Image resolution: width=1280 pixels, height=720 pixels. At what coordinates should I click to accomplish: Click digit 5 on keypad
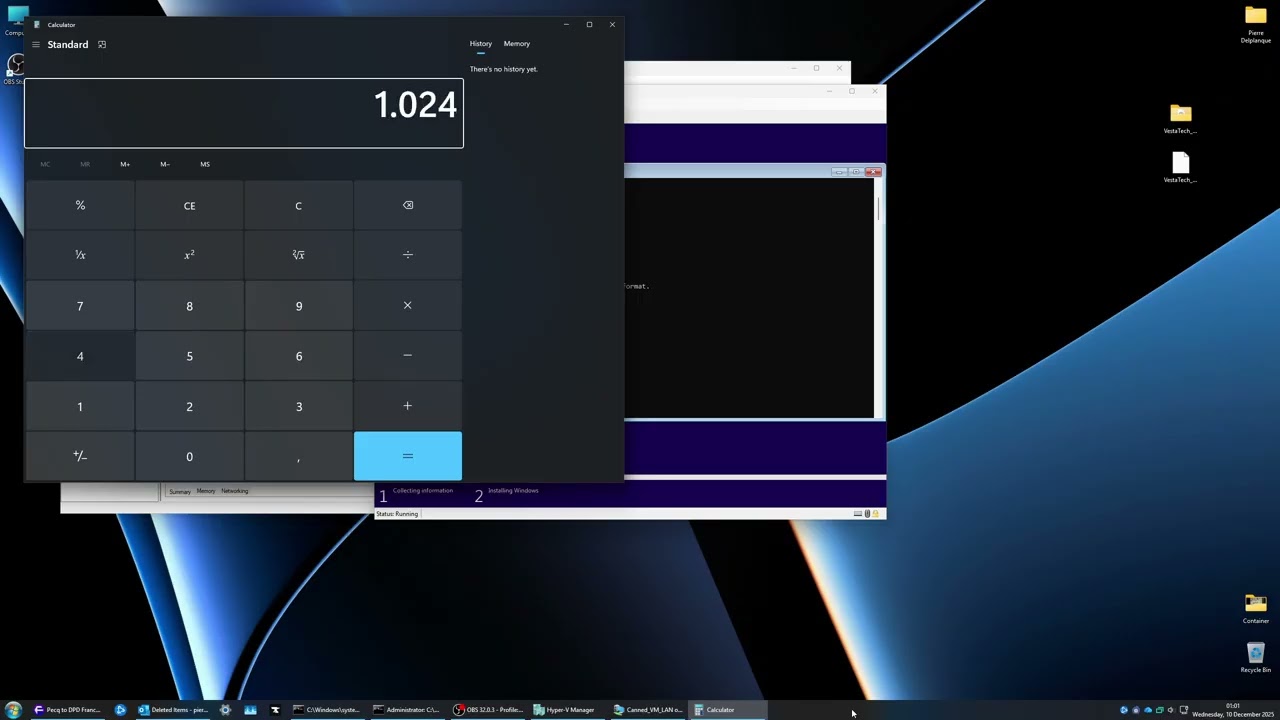(189, 356)
